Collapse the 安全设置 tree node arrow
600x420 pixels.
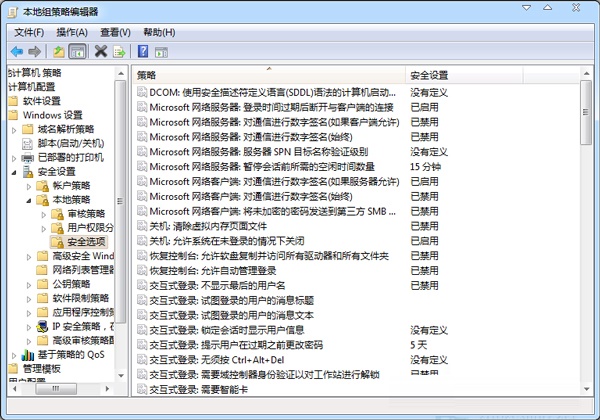(14, 172)
